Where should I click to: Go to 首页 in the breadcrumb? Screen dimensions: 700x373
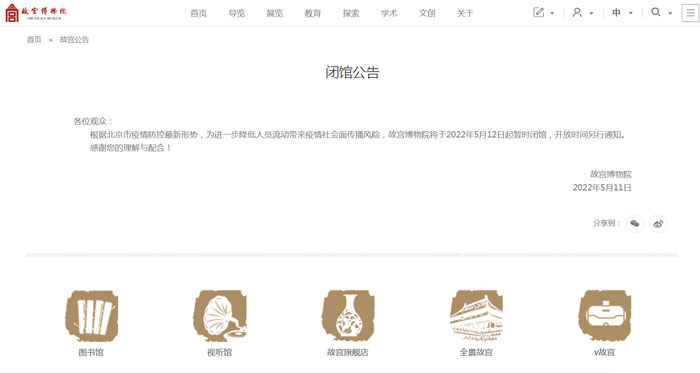coord(34,40)
